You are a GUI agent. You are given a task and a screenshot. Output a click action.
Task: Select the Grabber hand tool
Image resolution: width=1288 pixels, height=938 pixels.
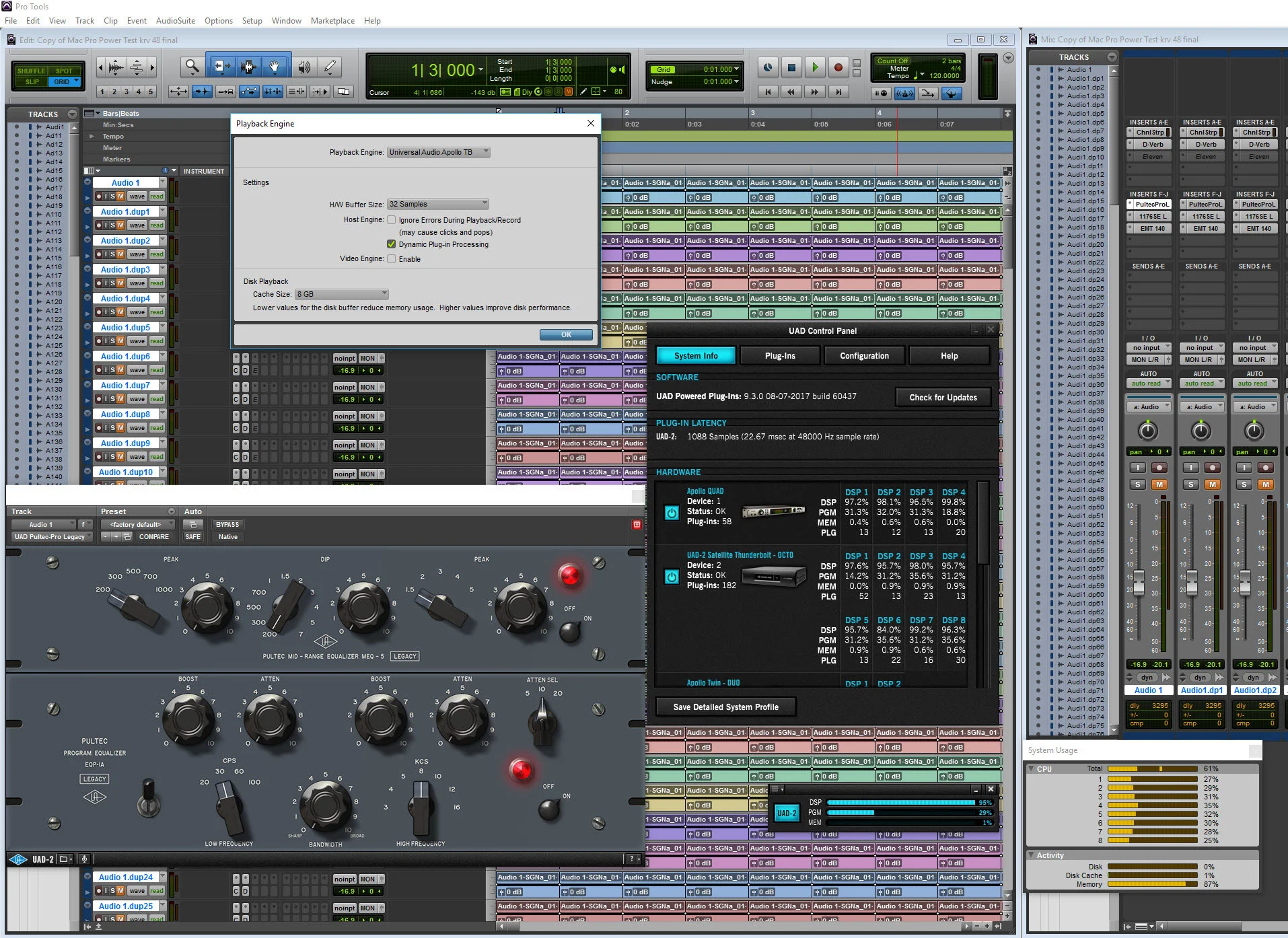click(275, 66)
